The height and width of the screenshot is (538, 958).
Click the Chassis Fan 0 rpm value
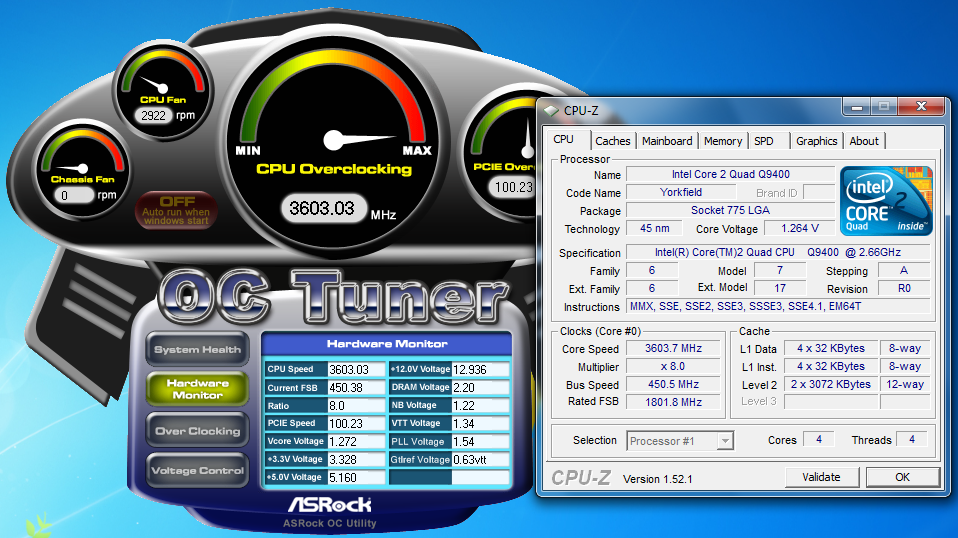pos(73,195)
